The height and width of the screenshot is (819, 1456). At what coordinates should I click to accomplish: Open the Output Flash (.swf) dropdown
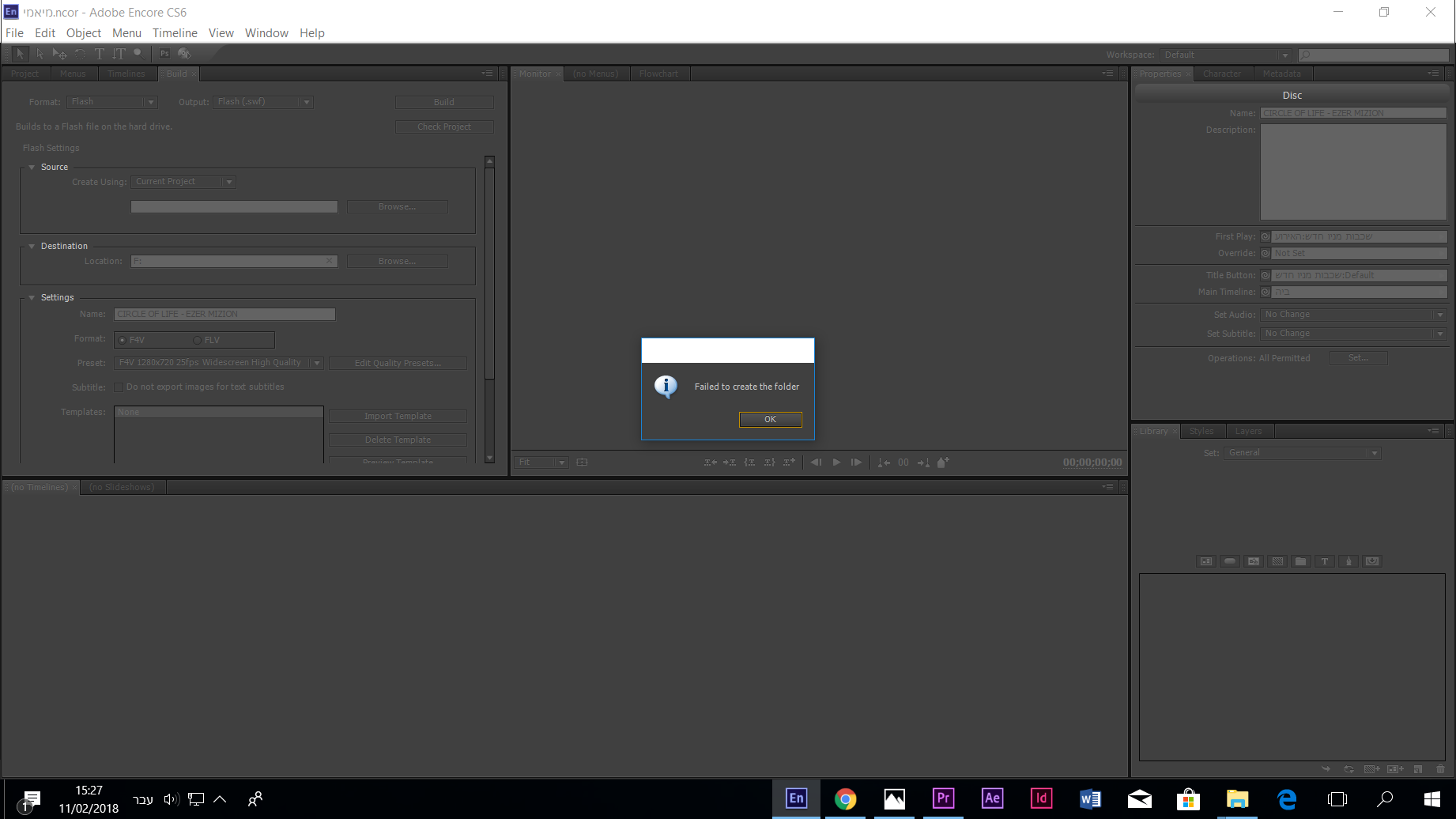click(x=263, y=102)
